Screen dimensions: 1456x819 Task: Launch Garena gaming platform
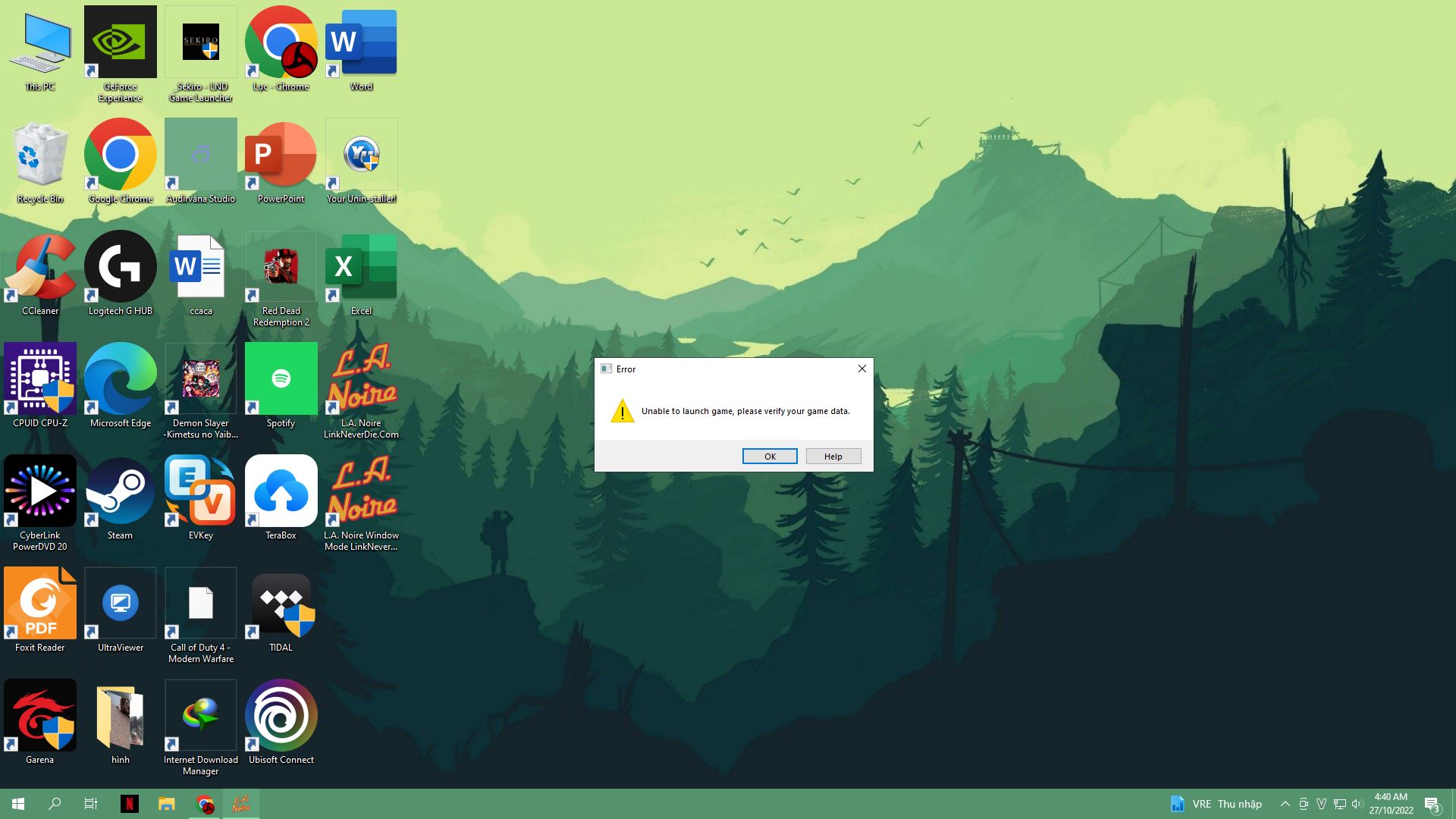[x=40, y=715]
